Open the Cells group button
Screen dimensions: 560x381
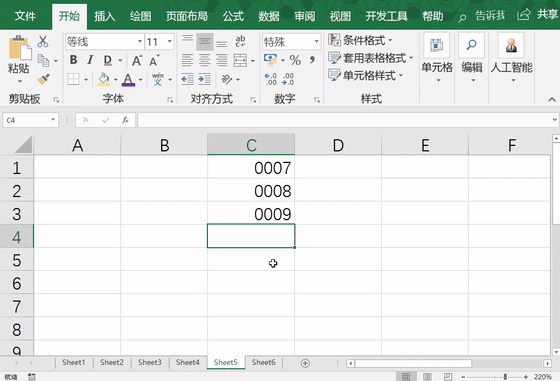tap(437, 58)
